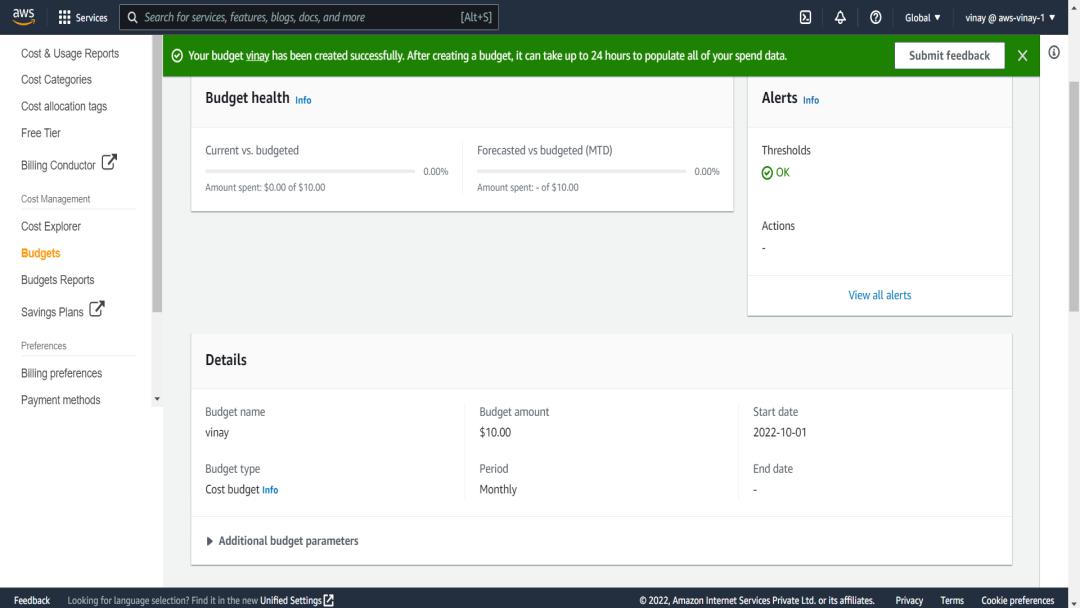The height and width of the screenshot is (608, 1080).
Task: Click the green OK threshold status icon
Action: (767, 173)
